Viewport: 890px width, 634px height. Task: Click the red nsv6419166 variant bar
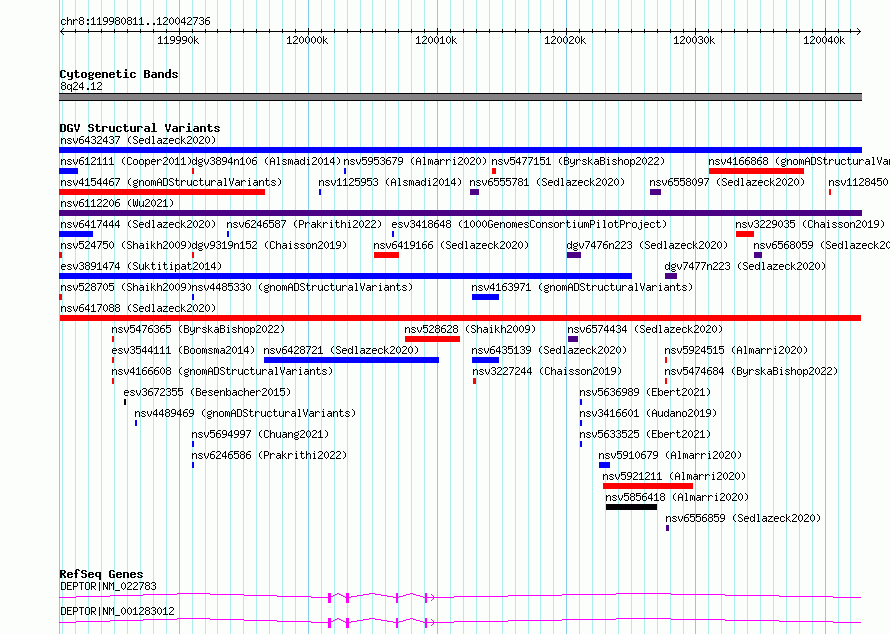pyautogui.click(x=387, y=255)
